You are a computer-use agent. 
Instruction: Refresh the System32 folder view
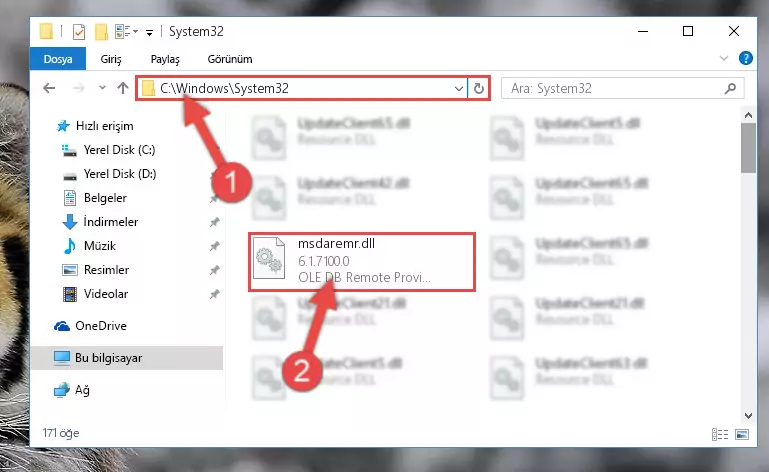coord(479,88)
